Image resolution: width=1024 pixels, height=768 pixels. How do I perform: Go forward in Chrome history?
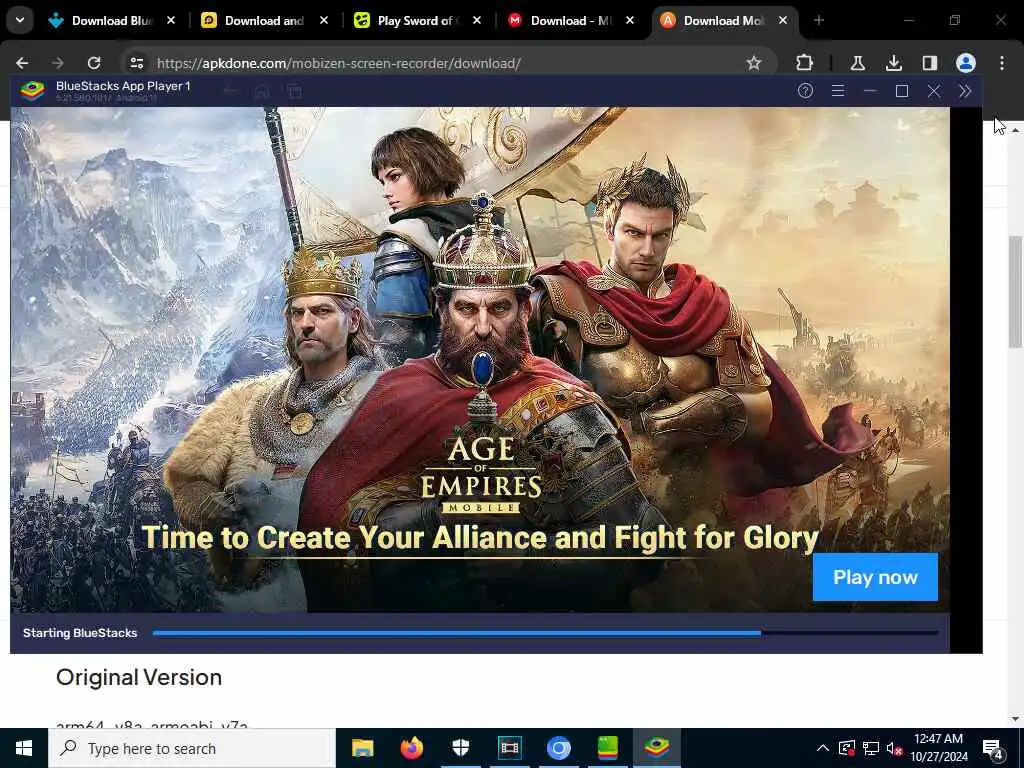[57, 63]
